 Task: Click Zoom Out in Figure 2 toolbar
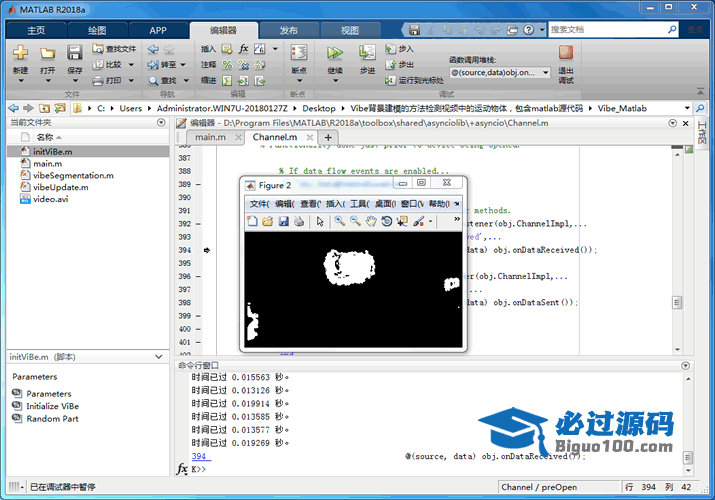click(355, 222)
